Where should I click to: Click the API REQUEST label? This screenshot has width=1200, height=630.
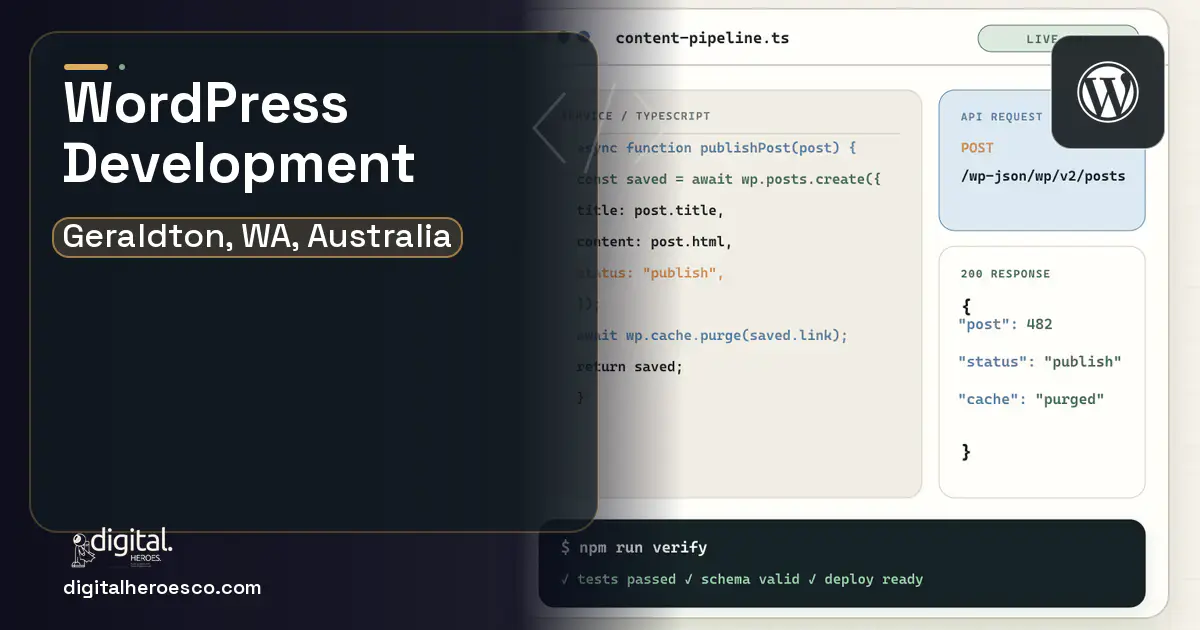click(x=1002, y=117)
